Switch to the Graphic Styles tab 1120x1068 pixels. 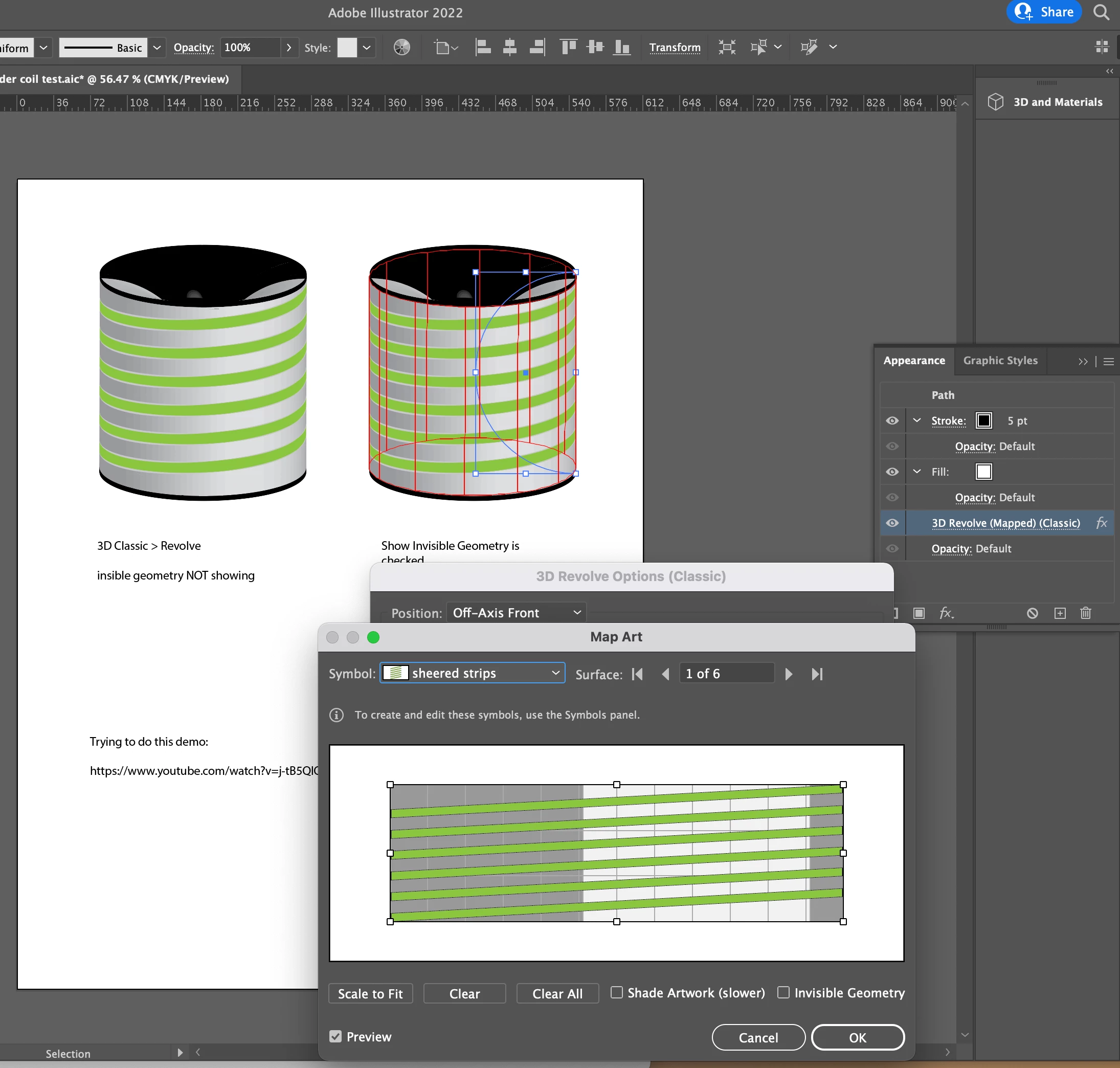point(1000,361)
